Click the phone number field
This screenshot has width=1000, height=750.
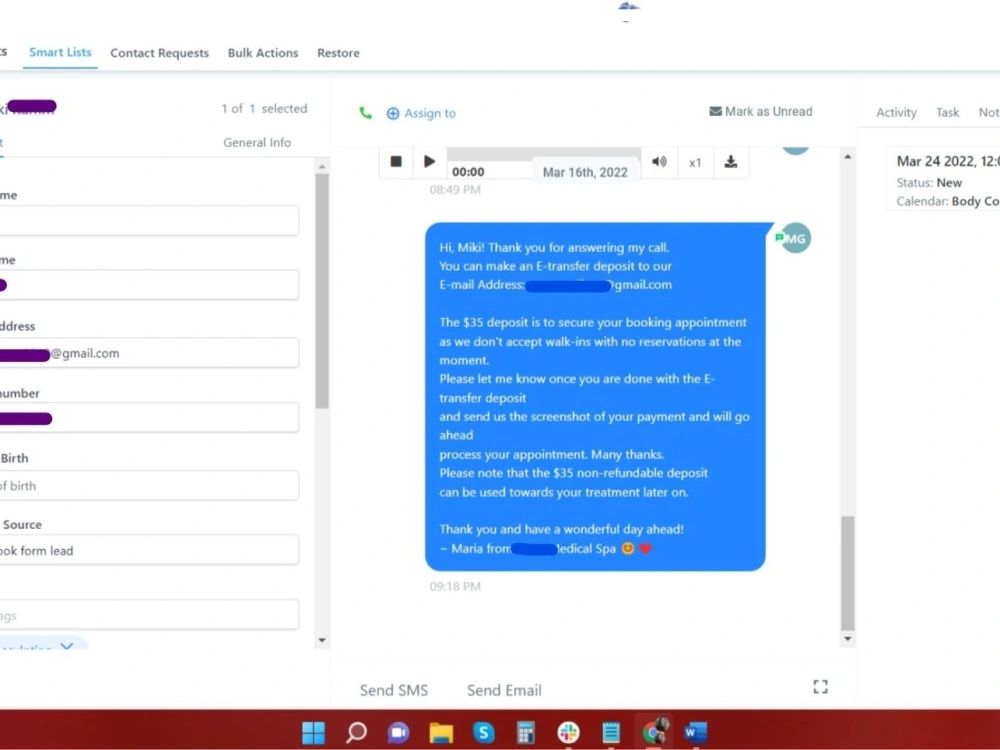[149, 418]
